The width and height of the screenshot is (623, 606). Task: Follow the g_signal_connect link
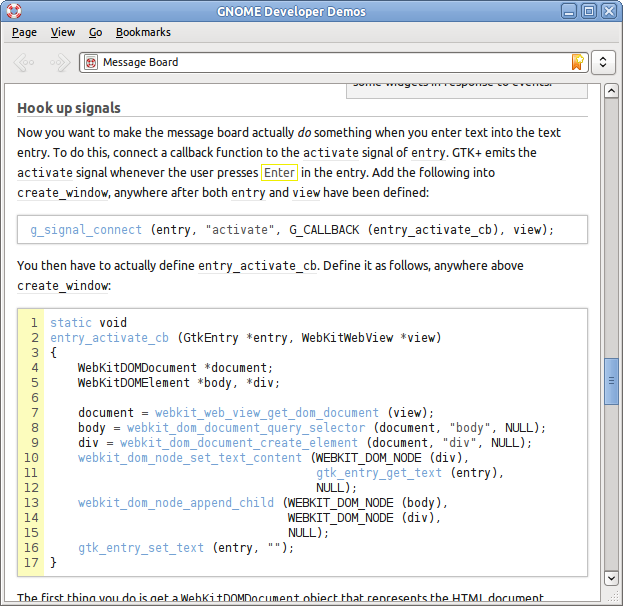[86, 230]
